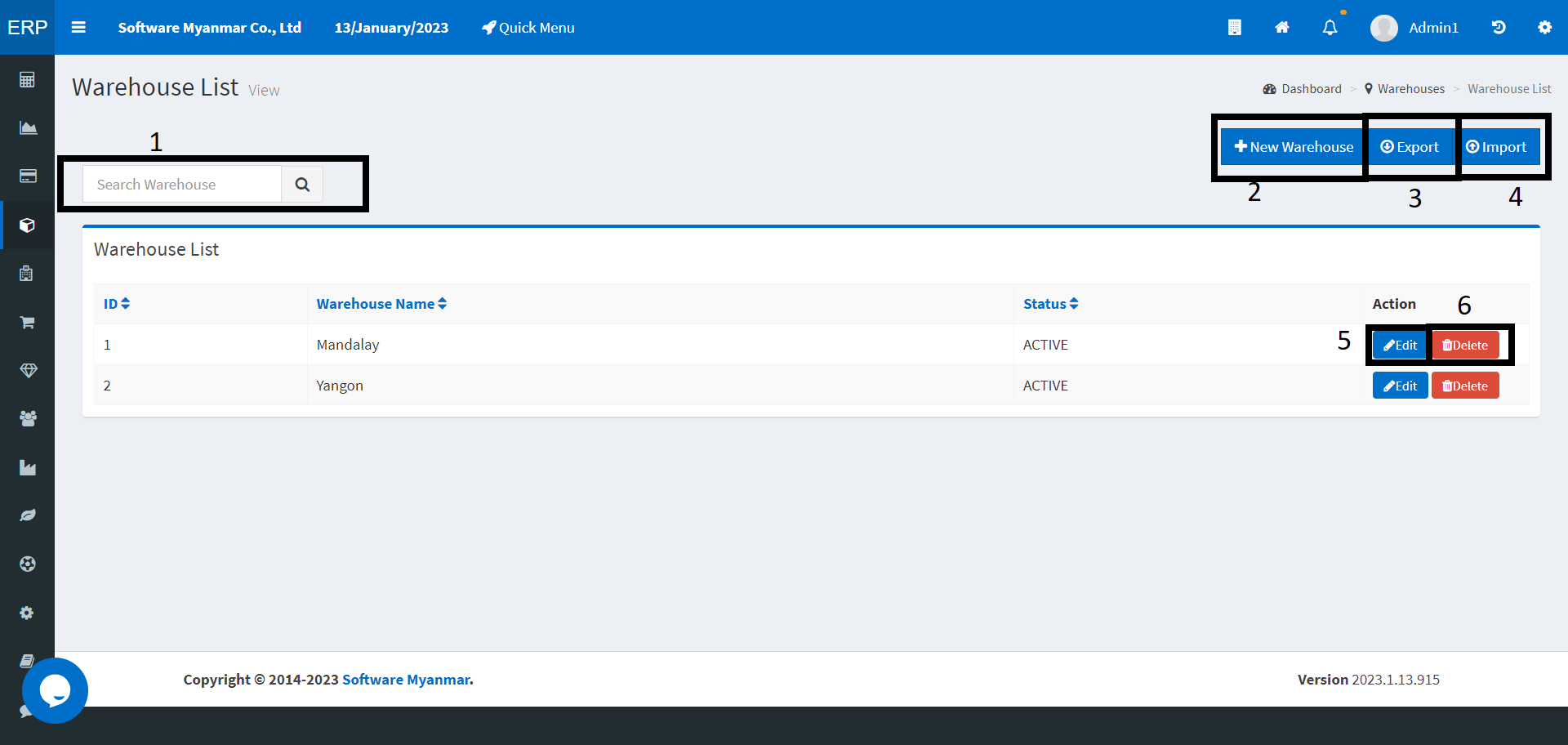
Task: Click ACTIVE status of Yangon row
Action: point(1045,386)
